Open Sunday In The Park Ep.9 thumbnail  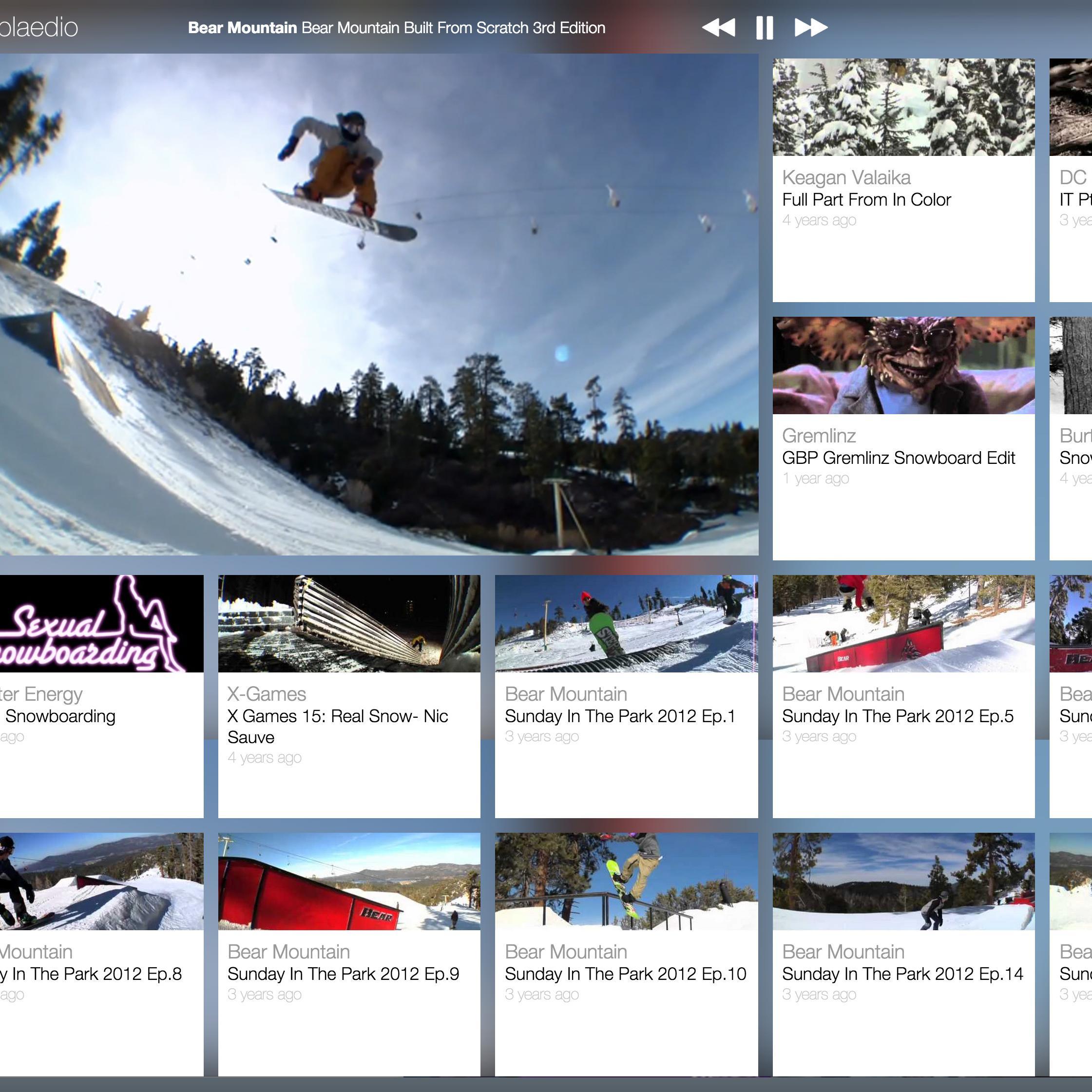click(x=349, y=881)
